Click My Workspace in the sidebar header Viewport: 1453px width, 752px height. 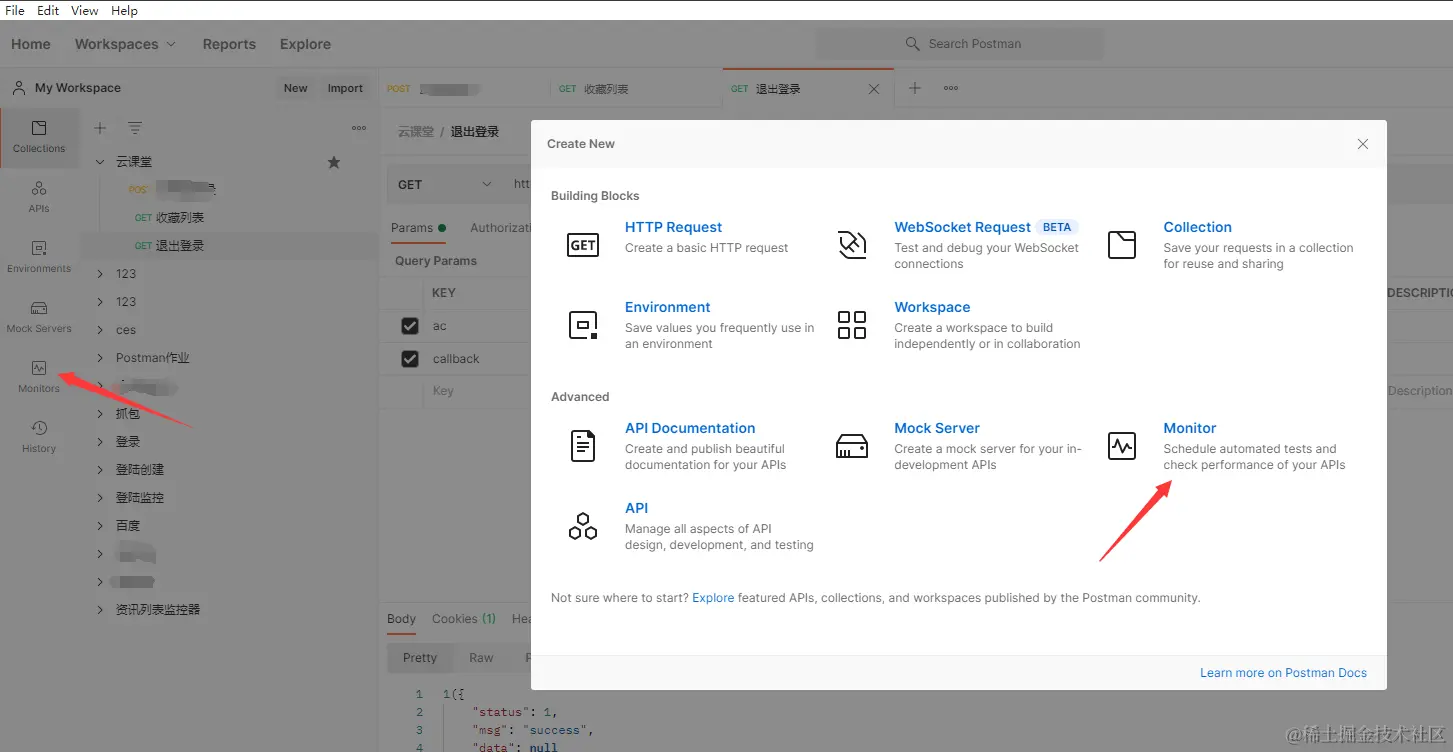[77, 88]
